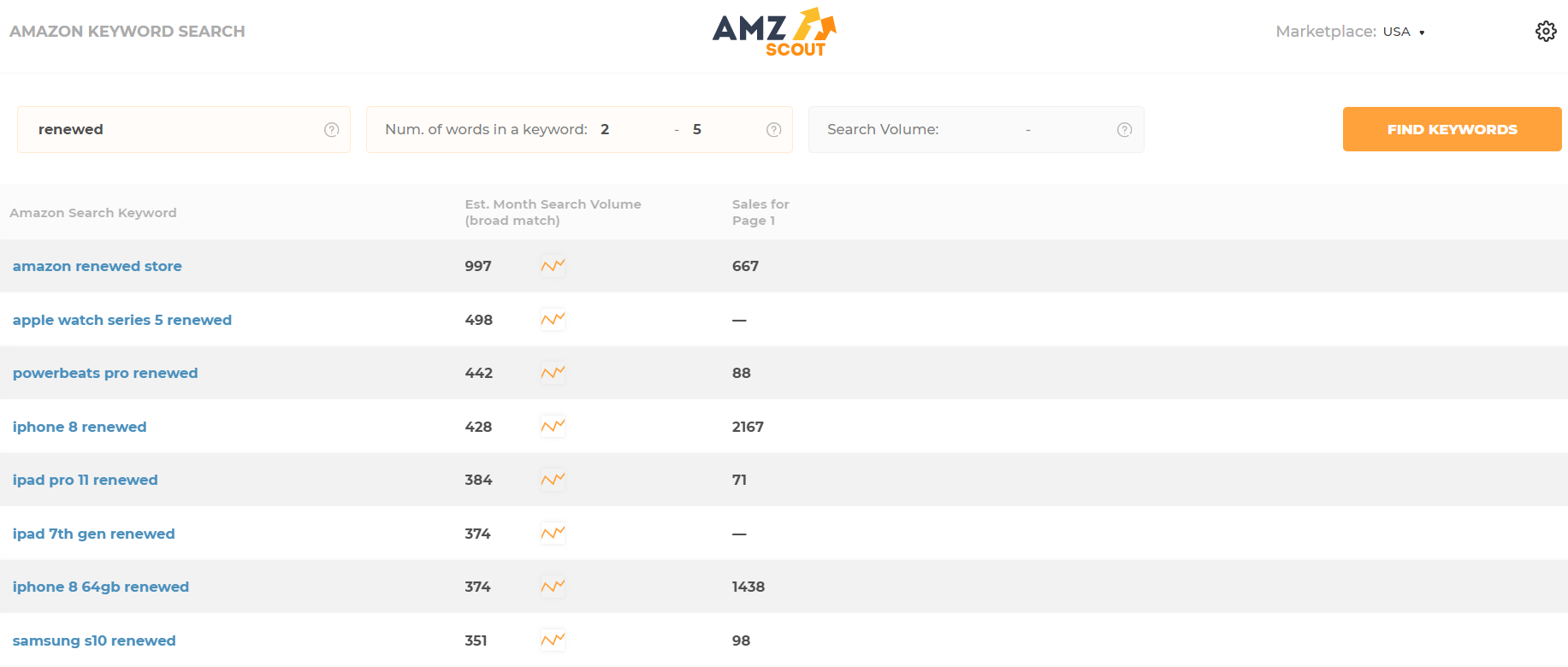Open the search history graph for samsung s10 renewed
Viewport: 1568px width, 667px height.
[x=552, y=640]
